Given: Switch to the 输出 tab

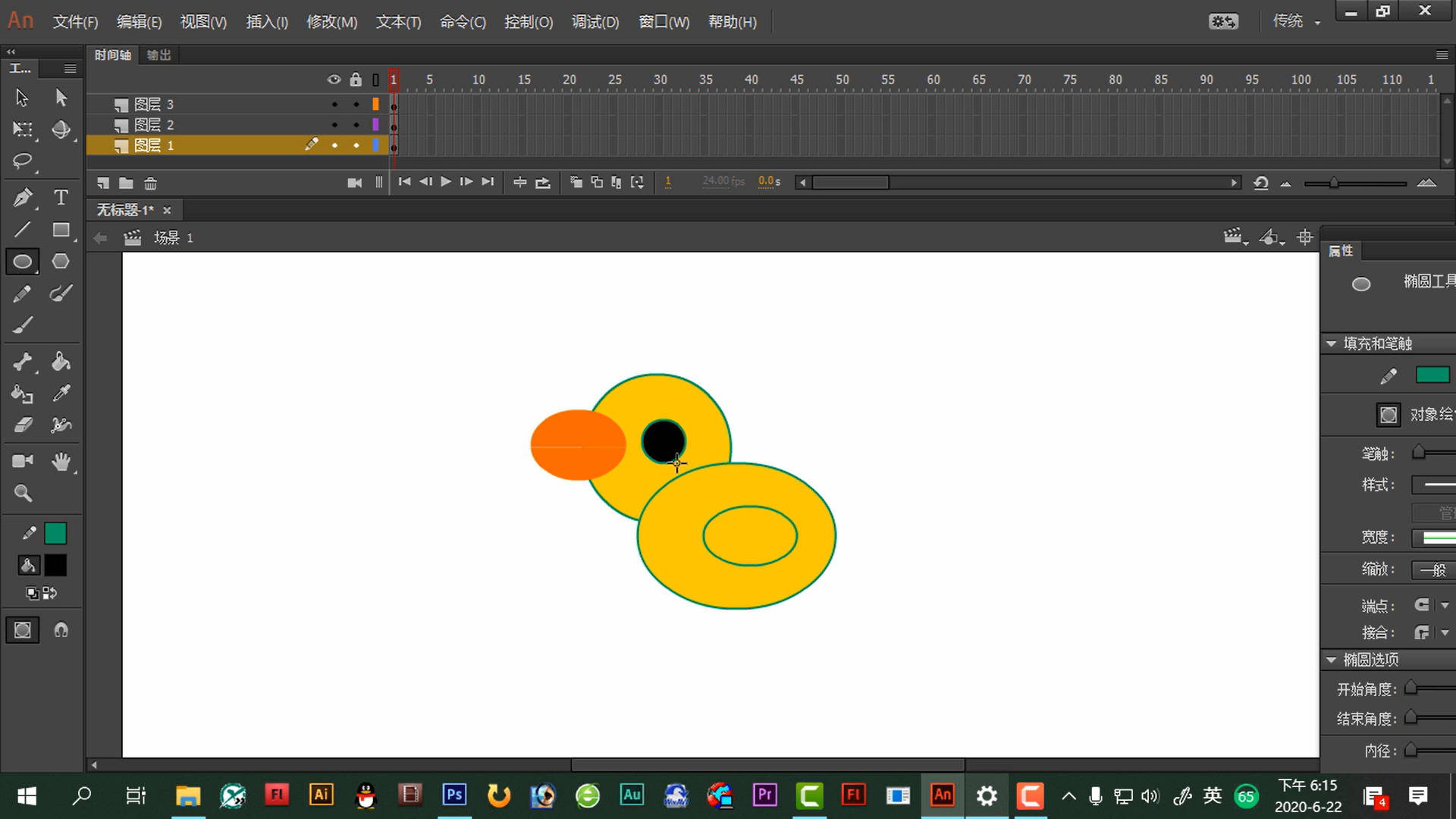Looking at the screenshot, I should [158, 55].
